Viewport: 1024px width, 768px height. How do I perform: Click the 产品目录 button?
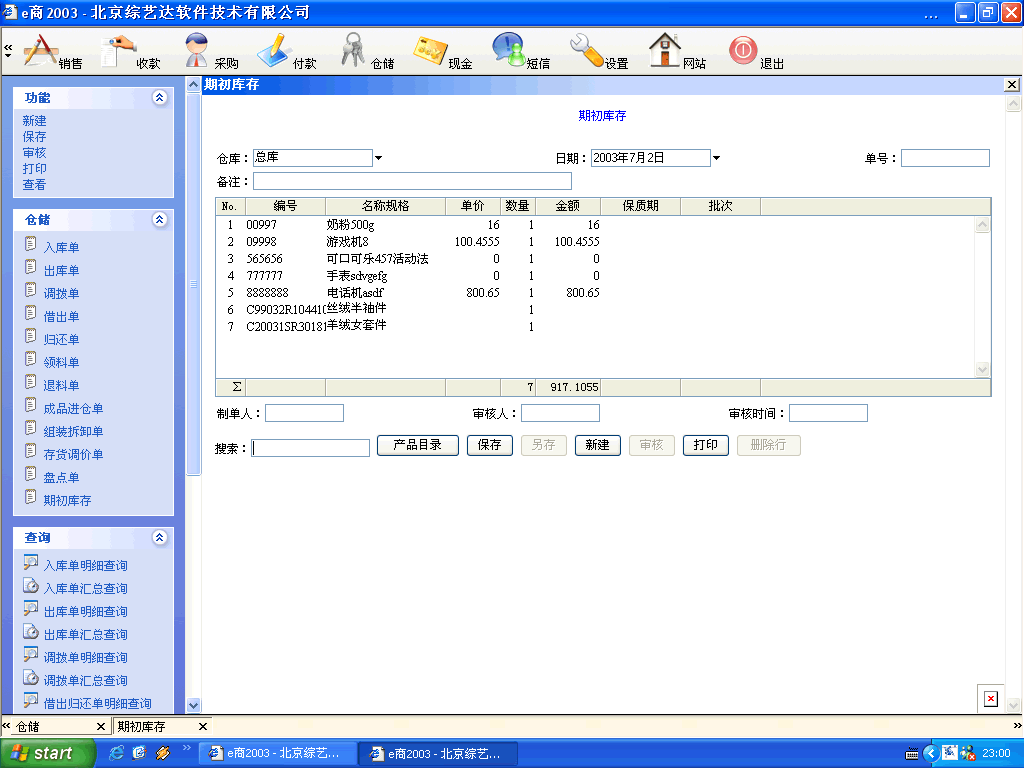click(x=417, y=445)
